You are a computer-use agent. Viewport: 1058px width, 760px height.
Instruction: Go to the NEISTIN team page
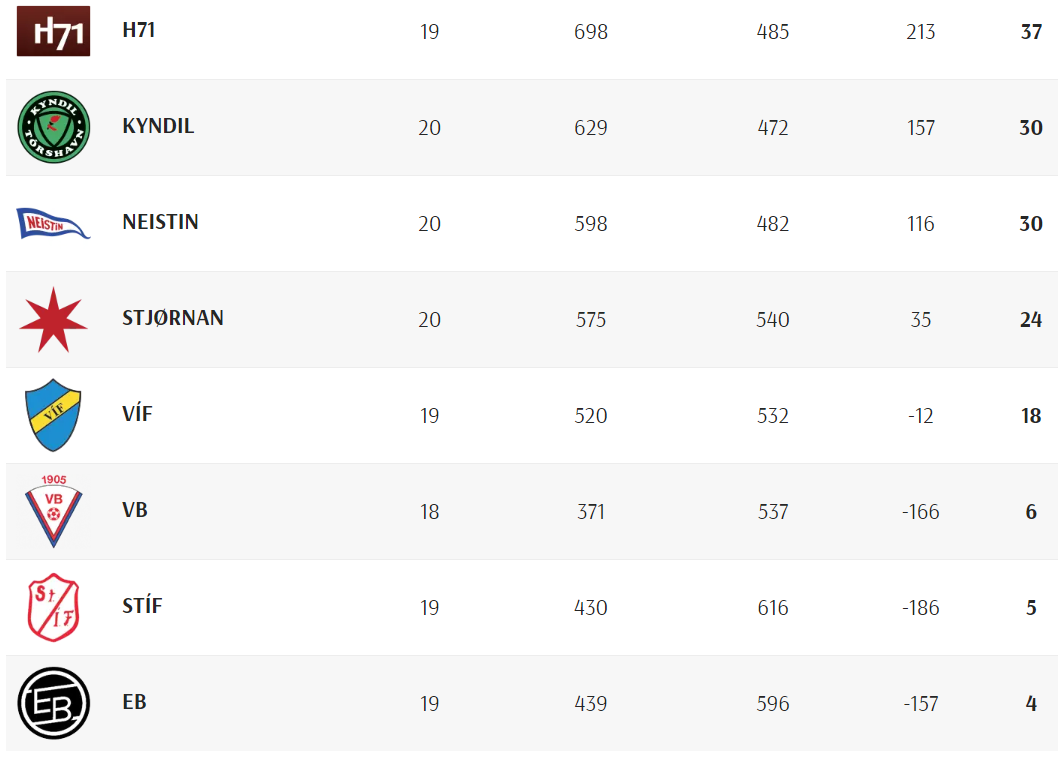(x=161, y=222)
